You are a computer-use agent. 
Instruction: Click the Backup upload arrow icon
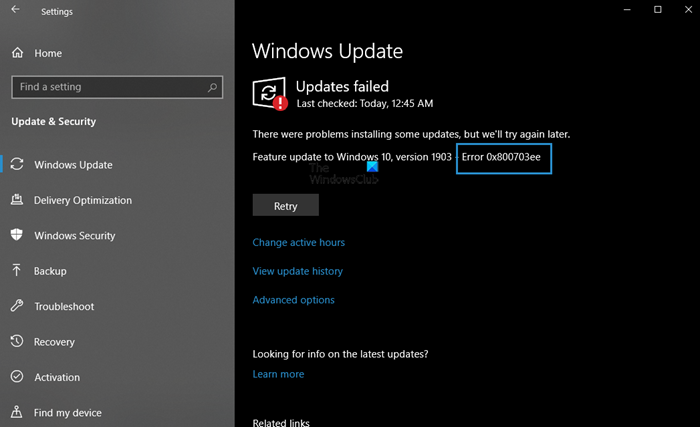click(17, 270)
